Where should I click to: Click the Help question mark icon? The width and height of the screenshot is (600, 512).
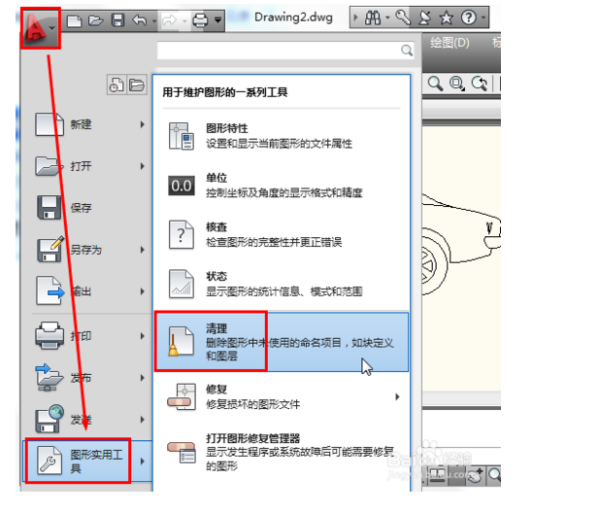[468, 18]
